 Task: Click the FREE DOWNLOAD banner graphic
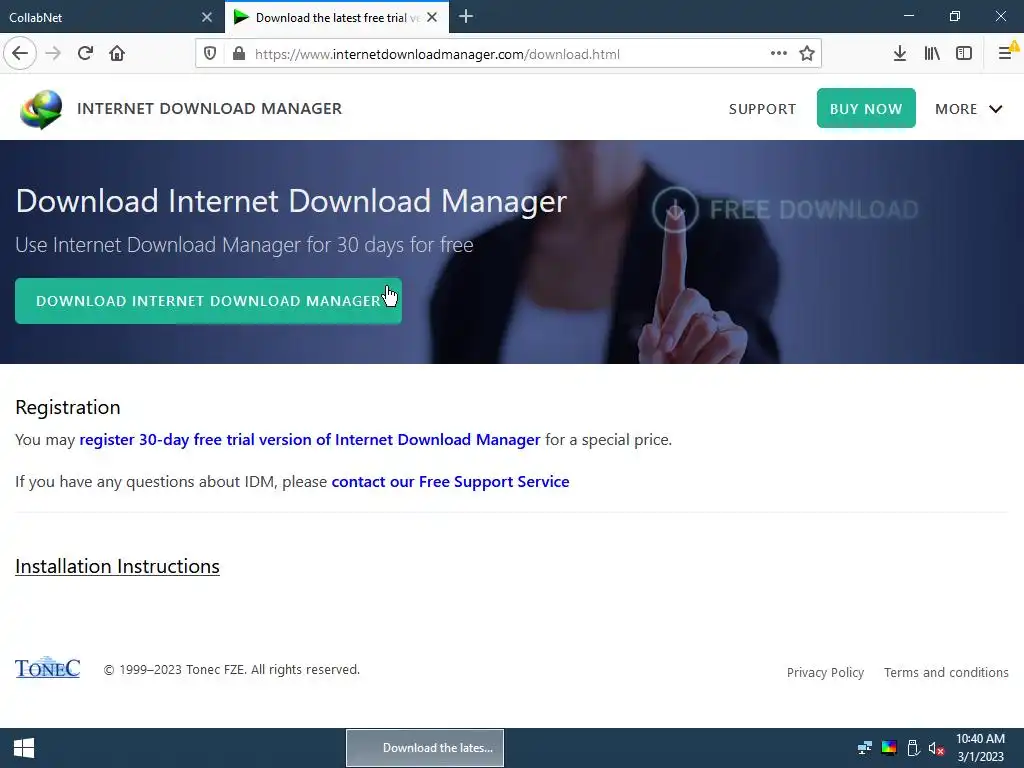pyautogui.click(x=786, y=210)
